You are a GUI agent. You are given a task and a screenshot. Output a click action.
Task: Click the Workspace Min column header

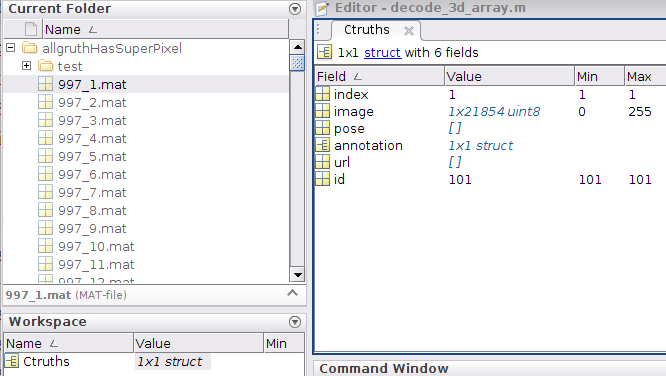coord(284,343)
